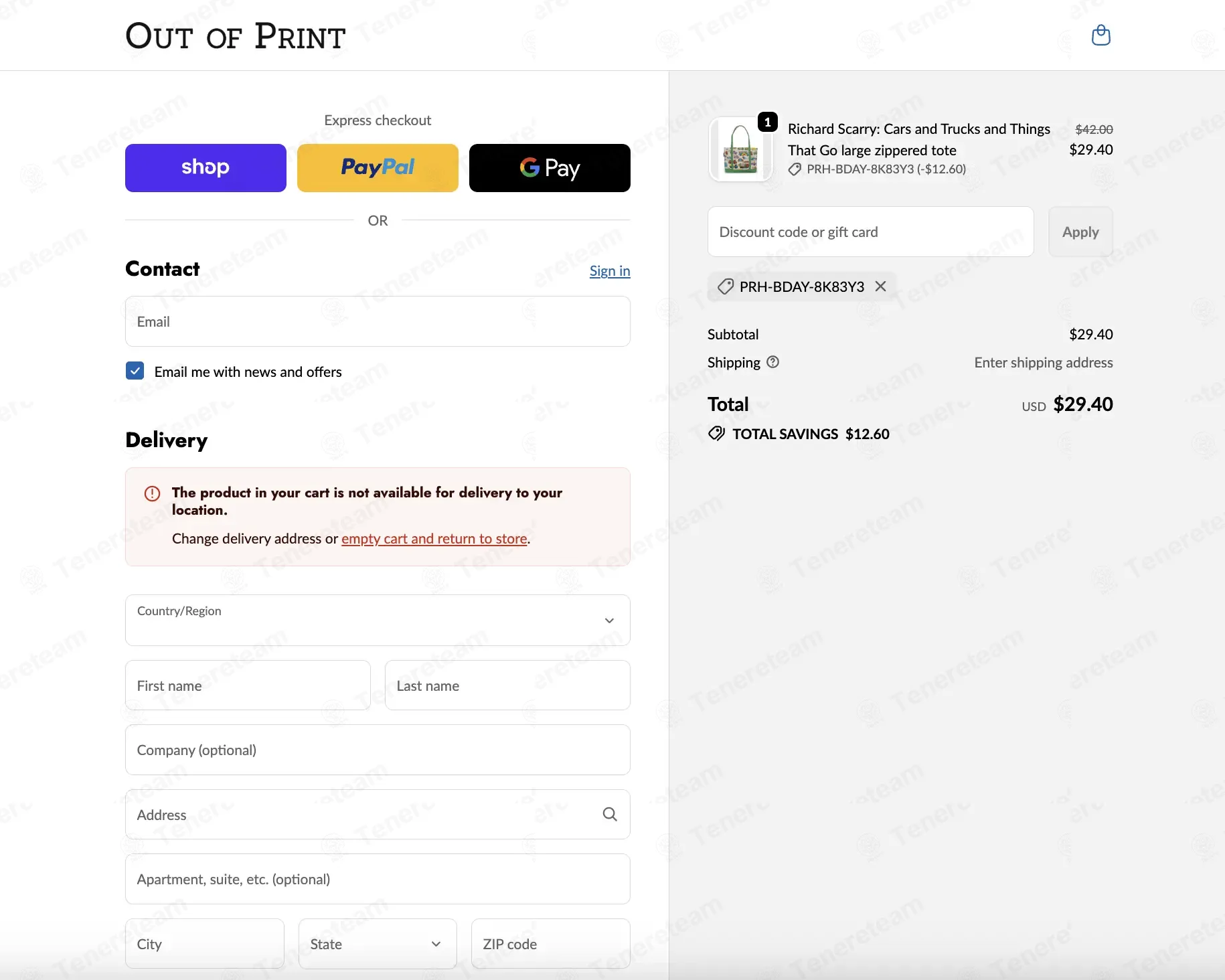Expand the State dropdown

(x=378, y=944)
